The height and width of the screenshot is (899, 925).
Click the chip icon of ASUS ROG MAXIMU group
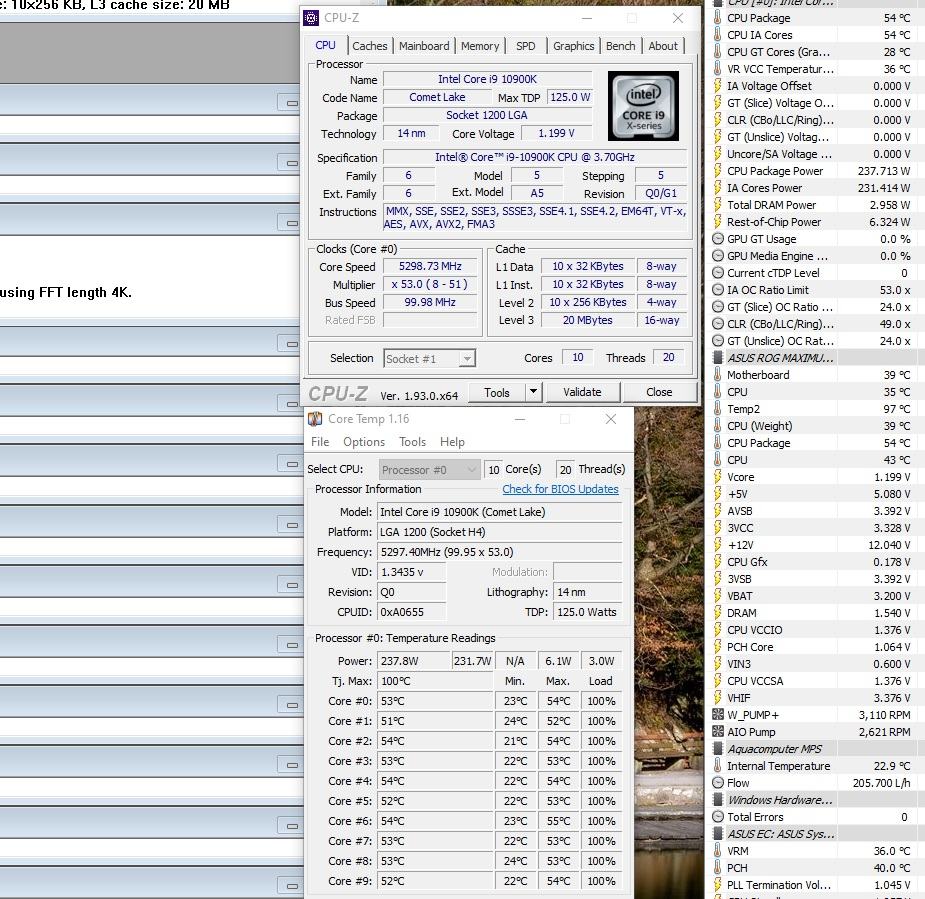point(717,357)
